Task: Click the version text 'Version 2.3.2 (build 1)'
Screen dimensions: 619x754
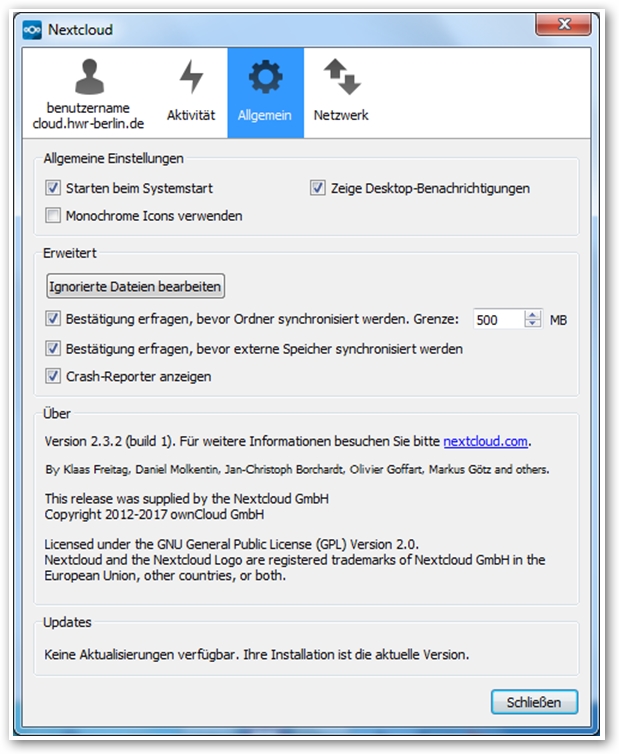Action: (x=110, y=441)
